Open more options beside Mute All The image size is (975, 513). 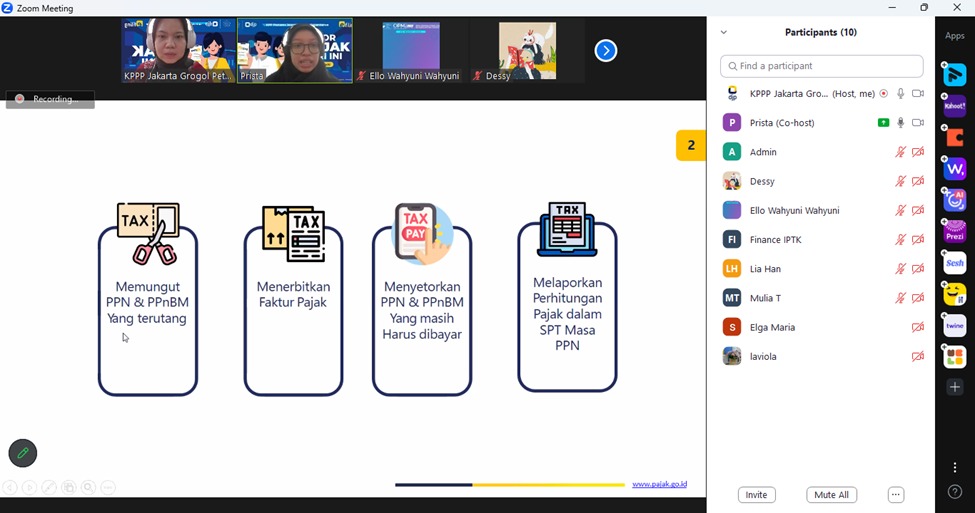(896, 495)
